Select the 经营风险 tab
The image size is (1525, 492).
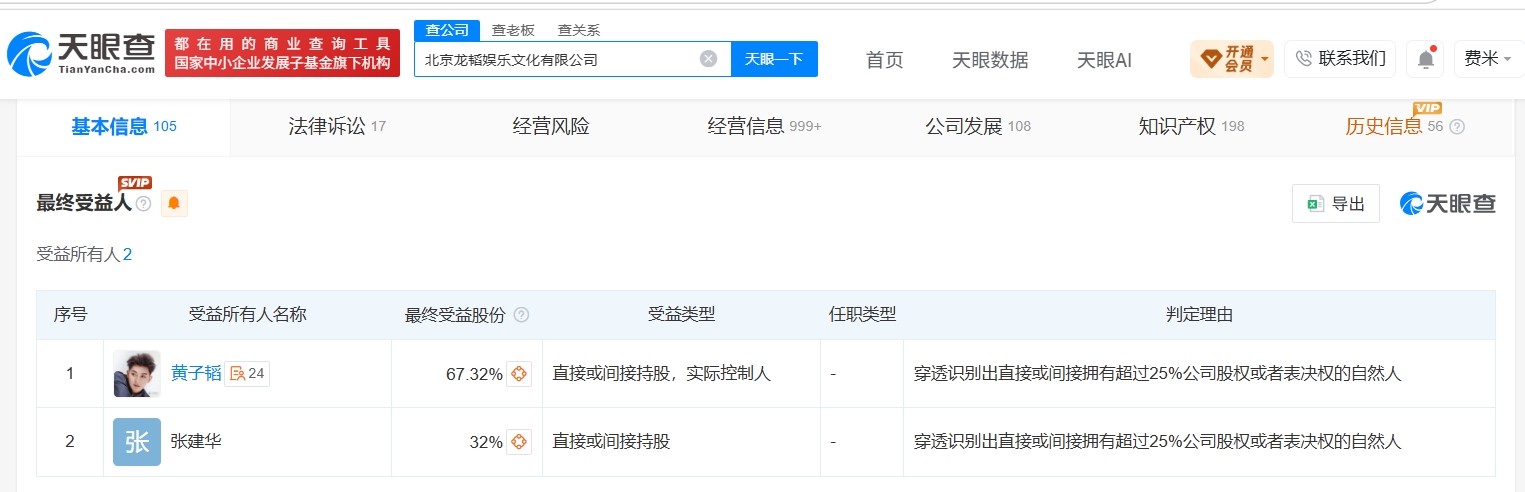551,127
